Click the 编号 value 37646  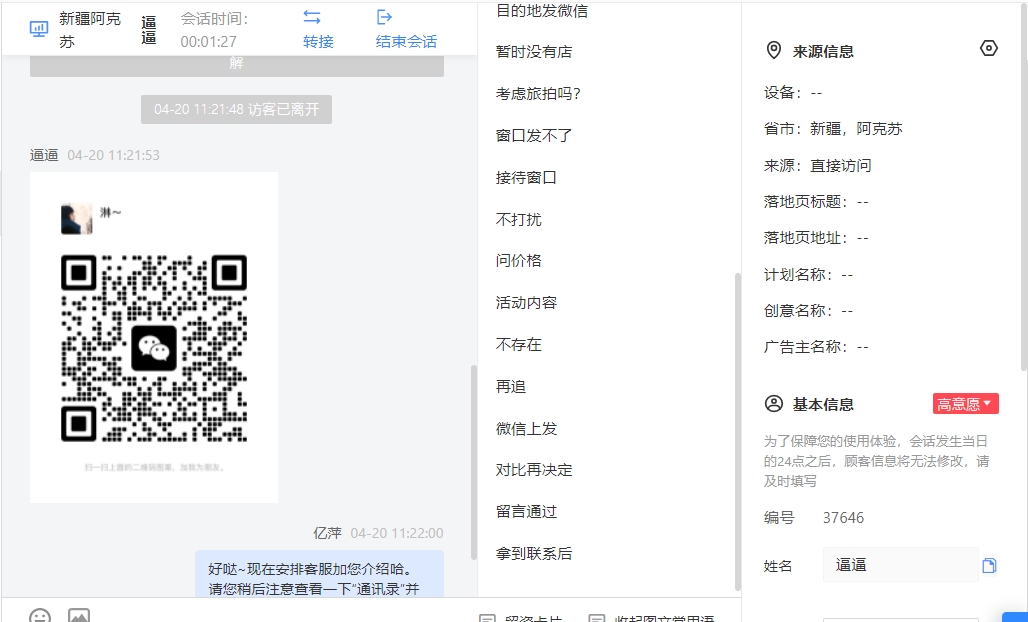tap(843, 518)
